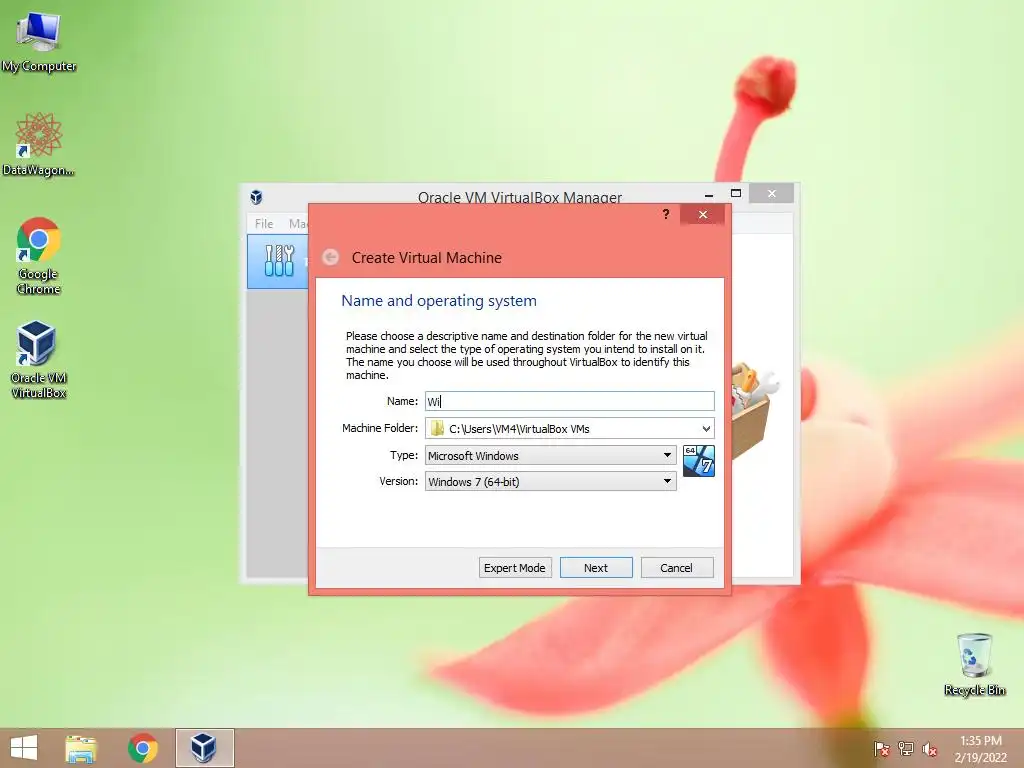
Task: Click VirtualBox Manager title bar cube icon
Action: point(257,197)
